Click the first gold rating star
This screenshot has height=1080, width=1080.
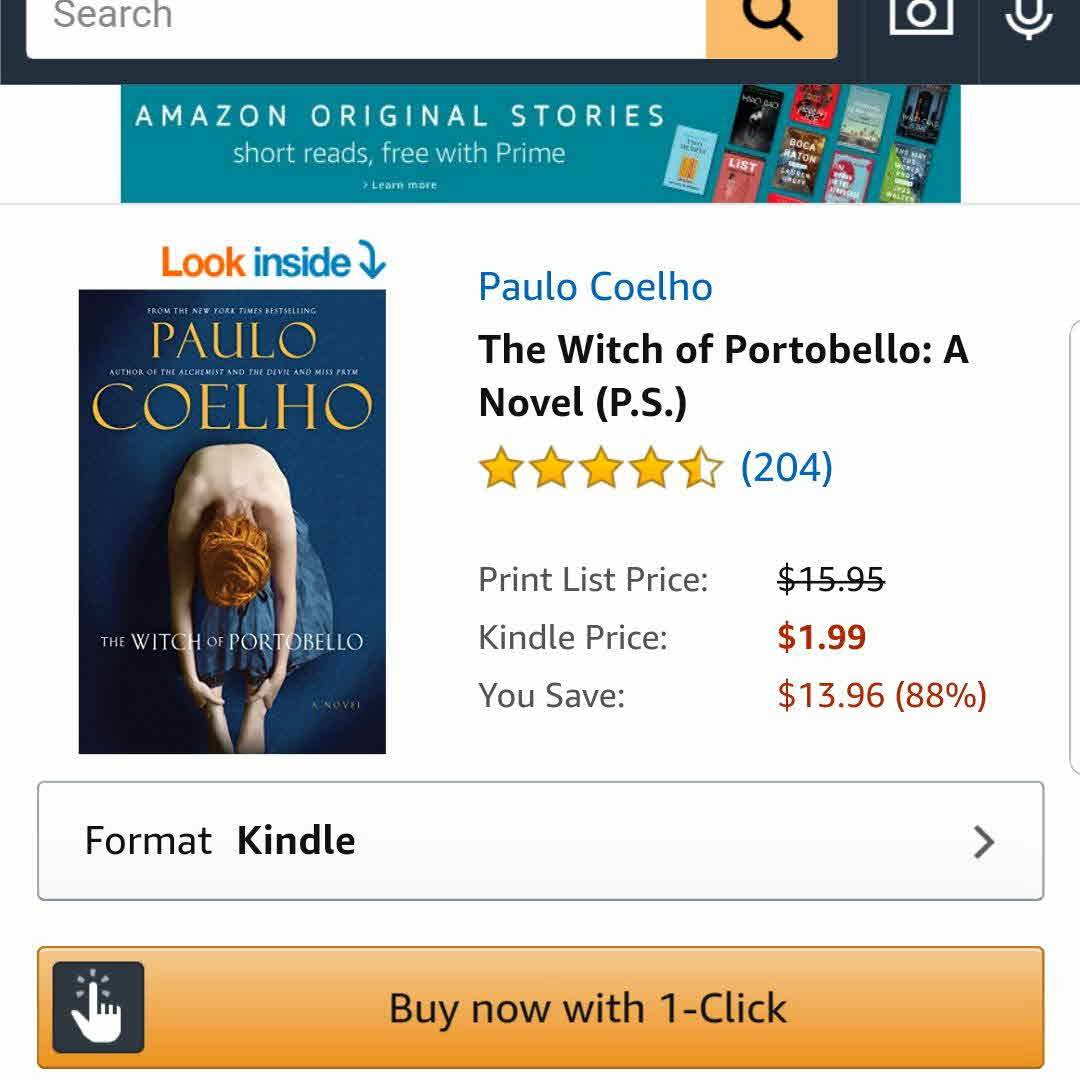[501, 468]
